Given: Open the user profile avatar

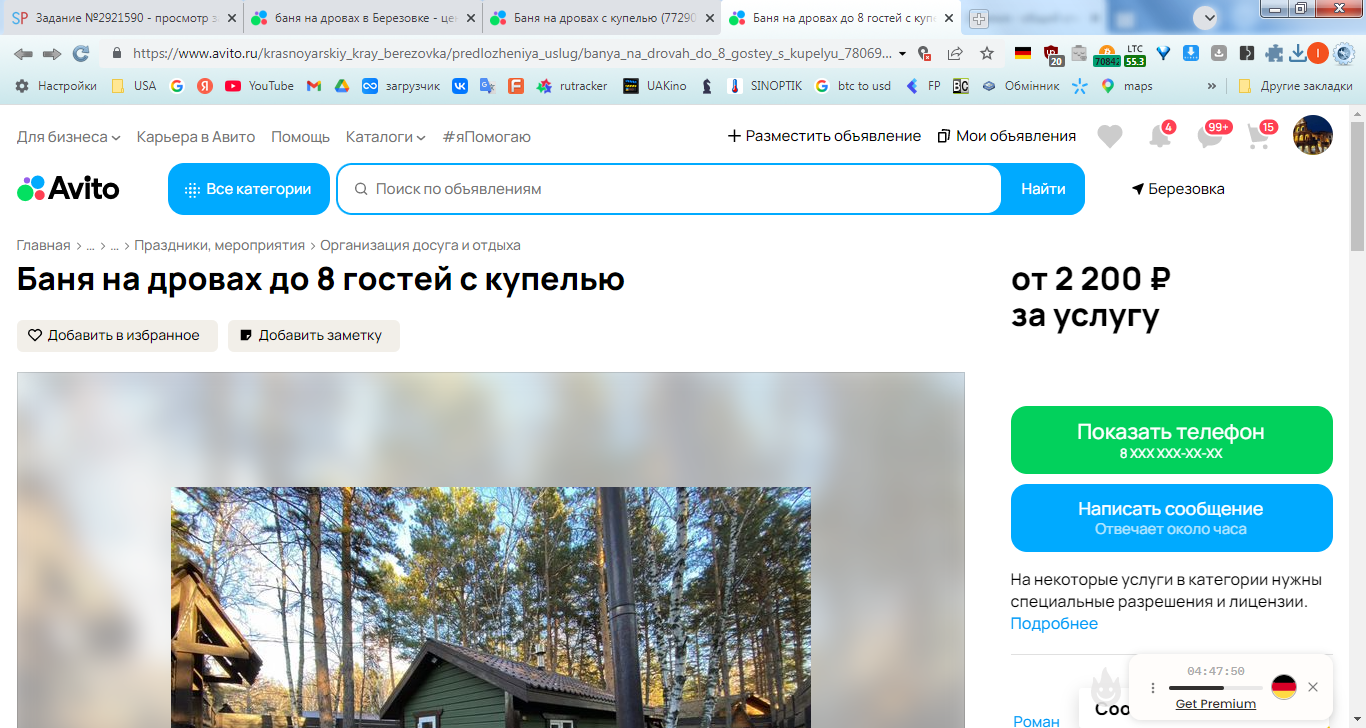Looking at the screenshot, I should tap(1313, 135).
